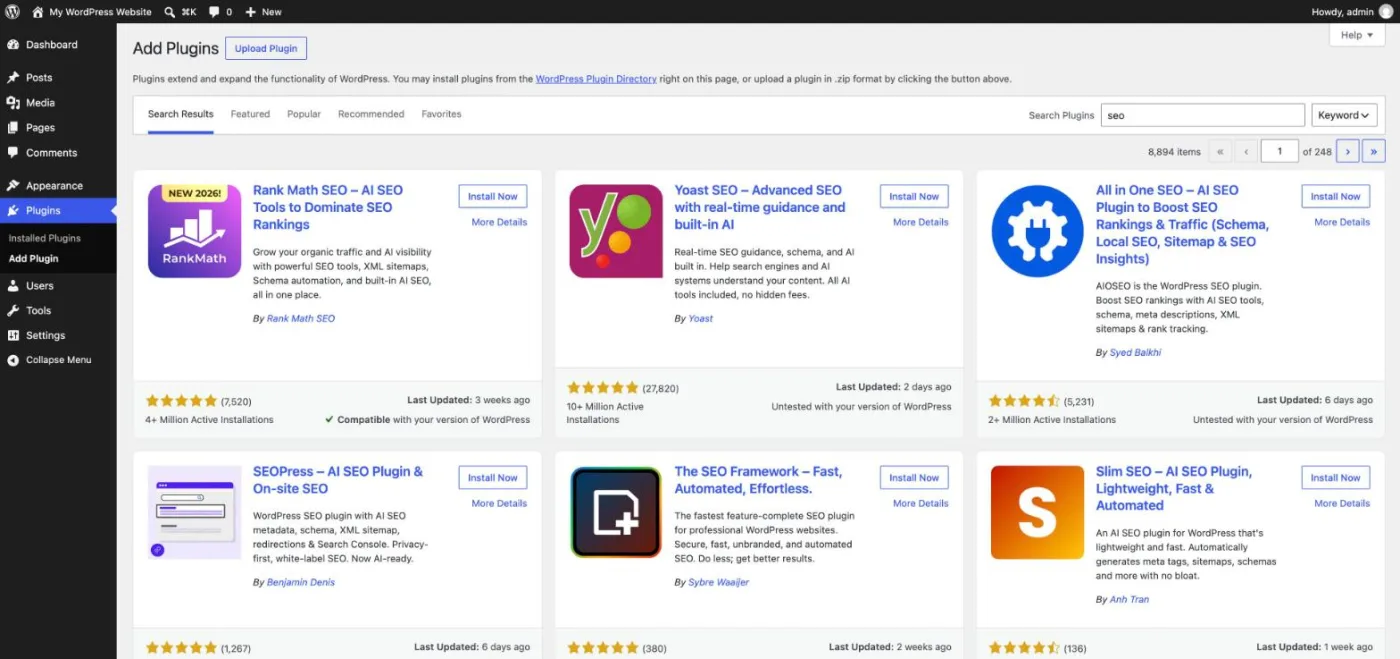Open the Rank Math SEO plugin title link
Screen dimensions: 1400x659
(328, 207)
